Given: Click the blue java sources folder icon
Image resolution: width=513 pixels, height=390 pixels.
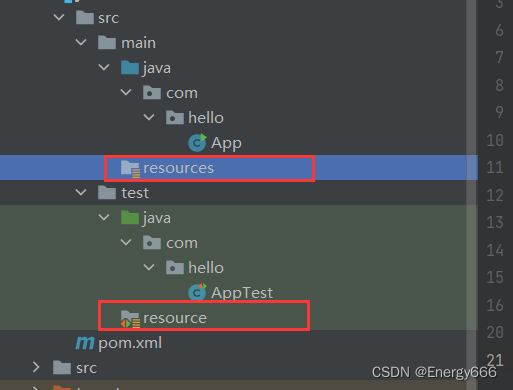Looking at the screenshot, I should point(130,68).
